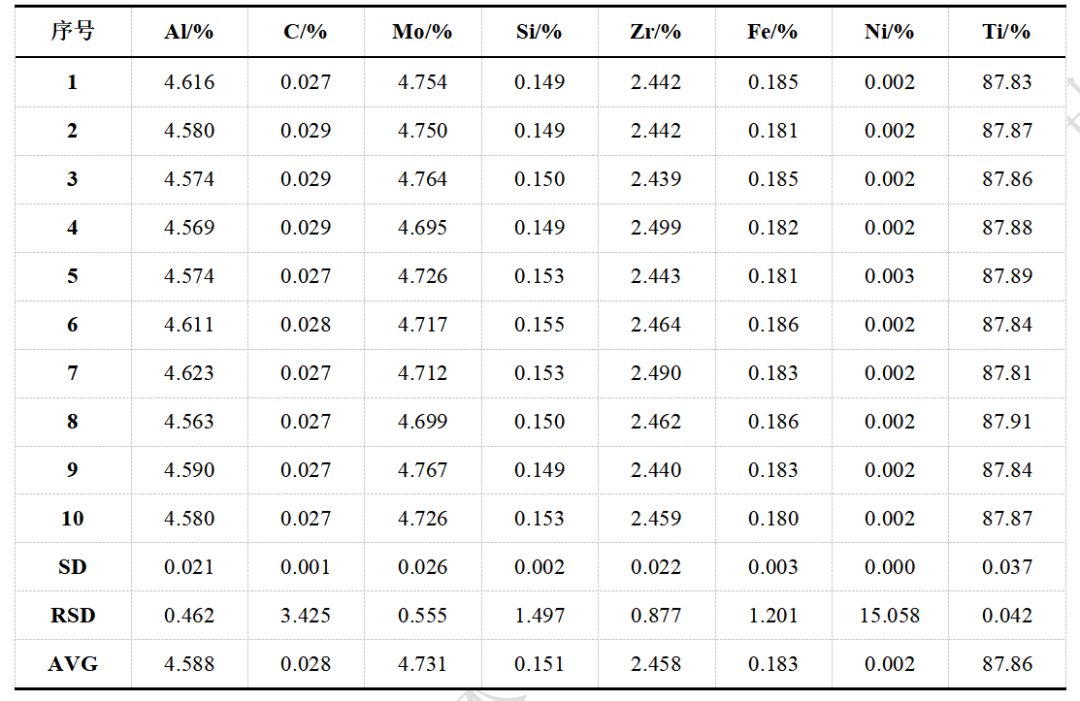Click the Zr value 2.499 in row 4
This screenshot has height=701, width=1080.
[656, 227]
